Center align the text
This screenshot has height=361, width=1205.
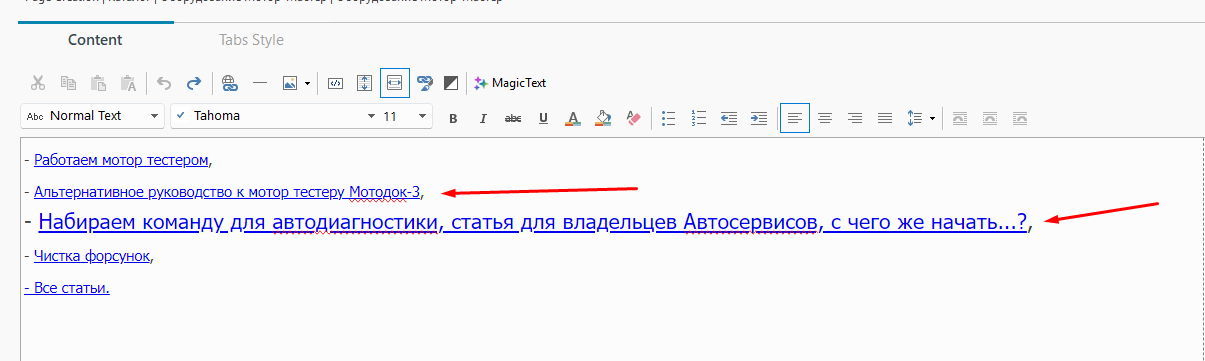(825, 118)
